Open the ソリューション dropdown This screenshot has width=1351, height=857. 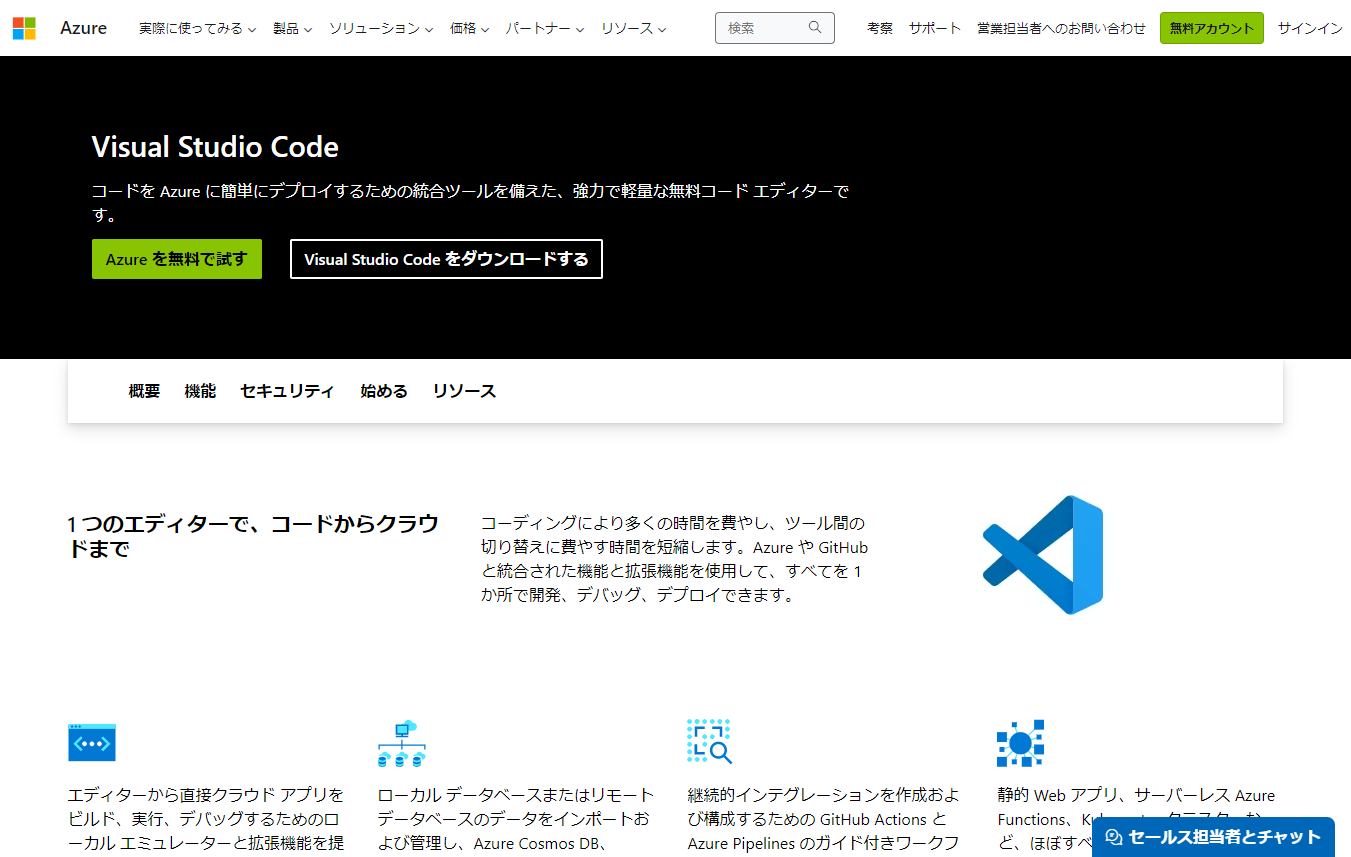380,28
